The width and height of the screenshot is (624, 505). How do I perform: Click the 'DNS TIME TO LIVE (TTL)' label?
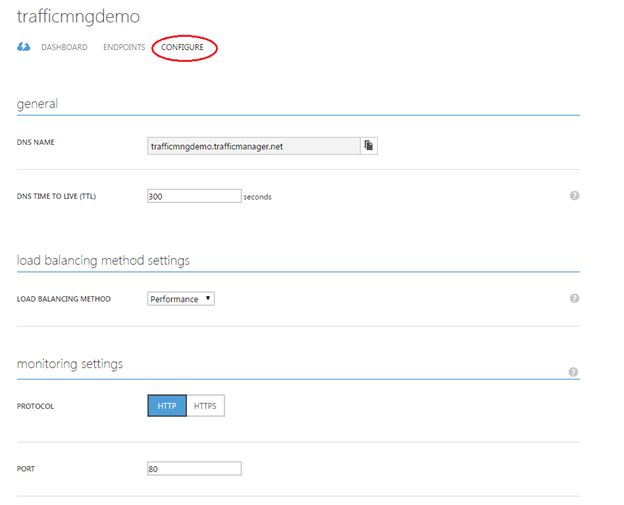(x=56, y=196)
